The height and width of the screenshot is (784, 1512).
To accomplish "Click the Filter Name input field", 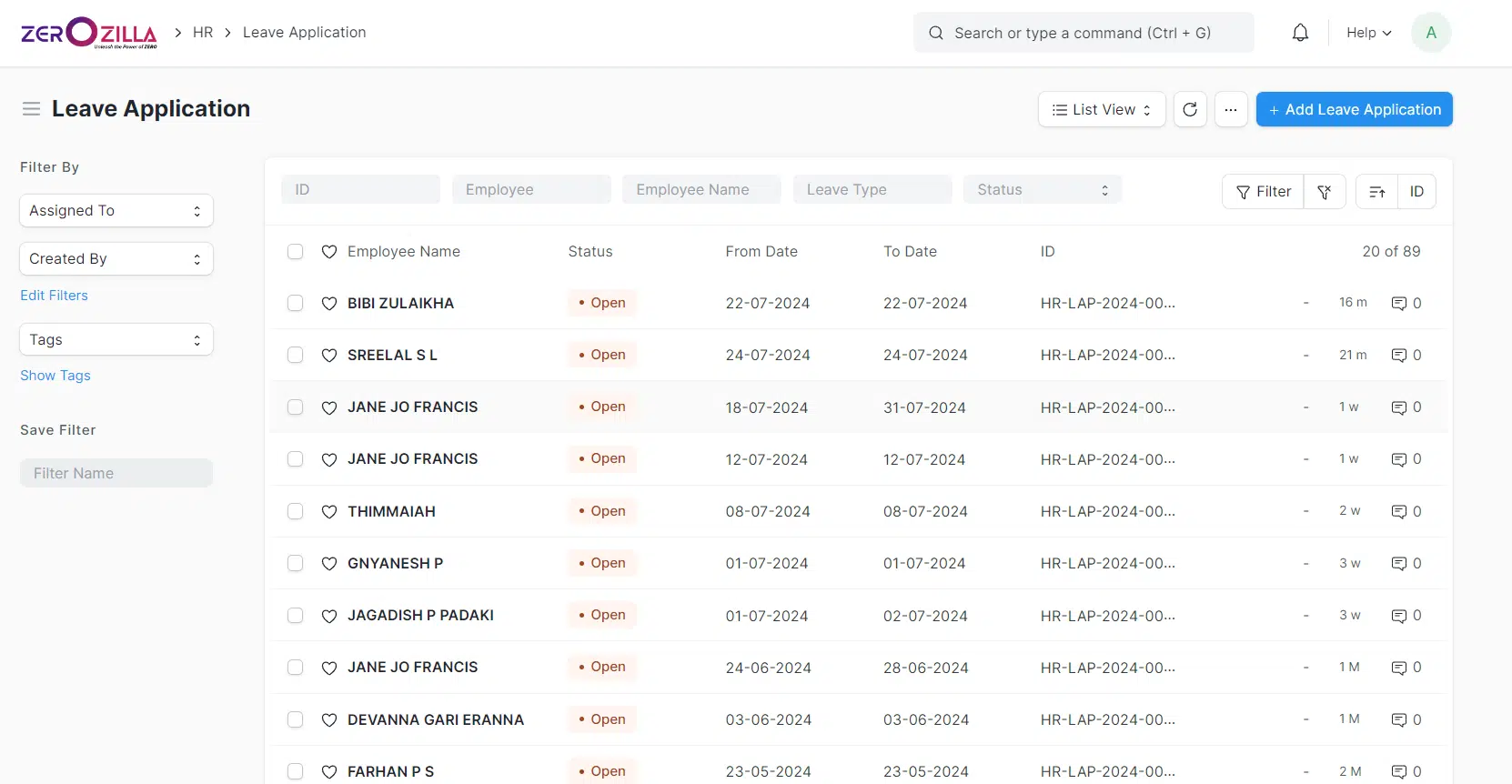I will click(116, 474).
